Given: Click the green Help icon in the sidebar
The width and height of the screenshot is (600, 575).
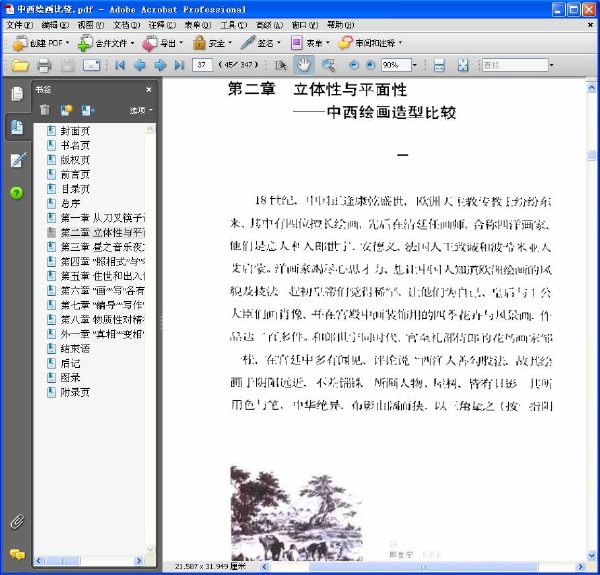Looking at the screenshot, I should [17, 192].
